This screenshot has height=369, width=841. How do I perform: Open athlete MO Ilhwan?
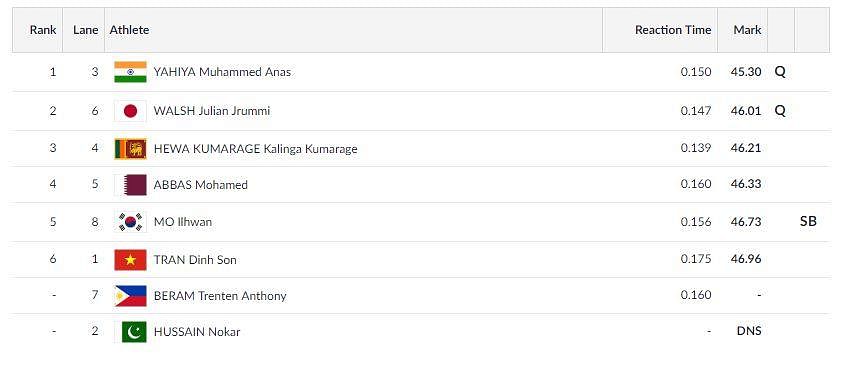tap(183, 222)
